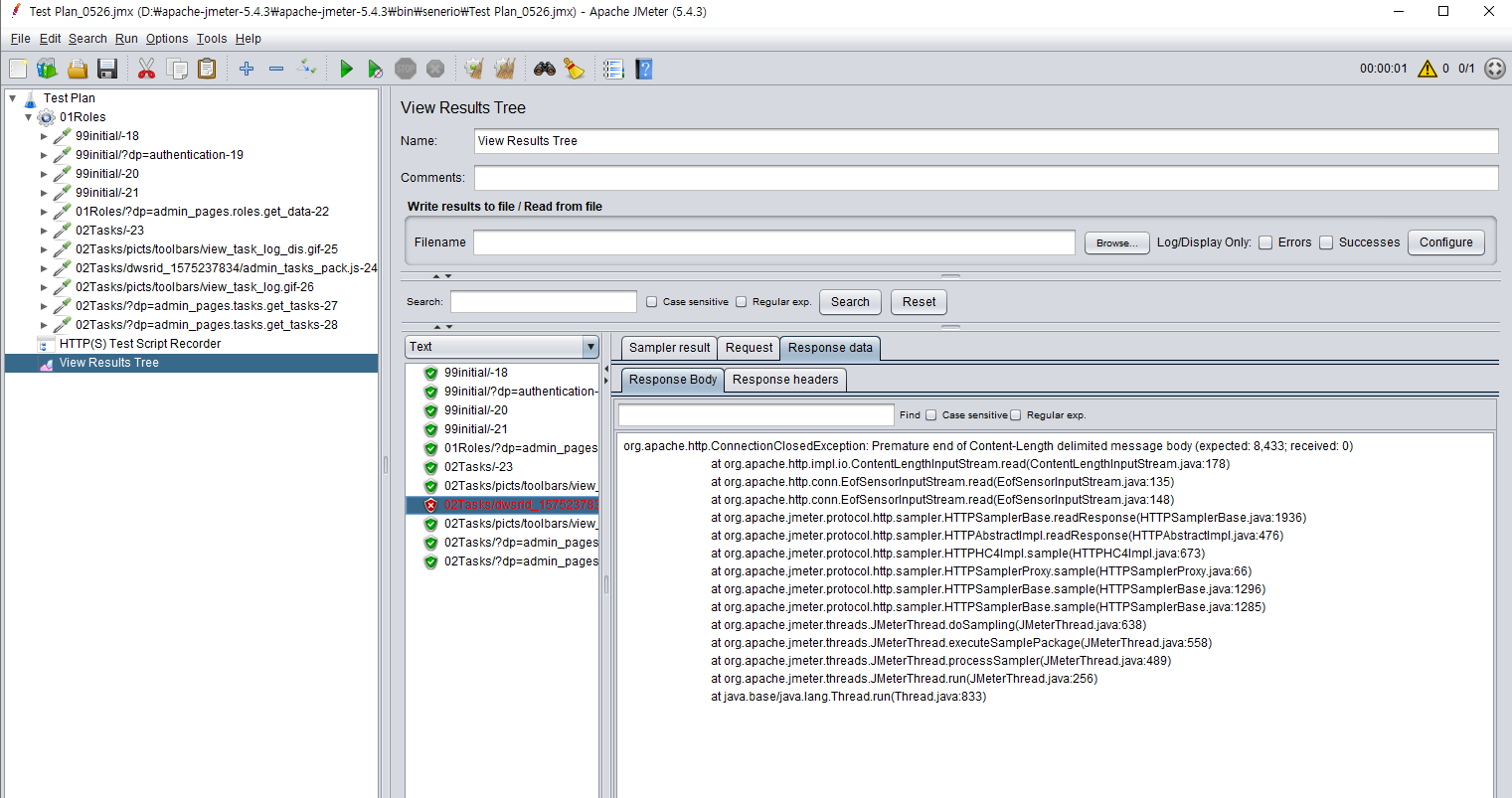This screenshot has height=798, width=1512.
Task: Switch to the Response headers tab
Action: (x=785, y=380)
